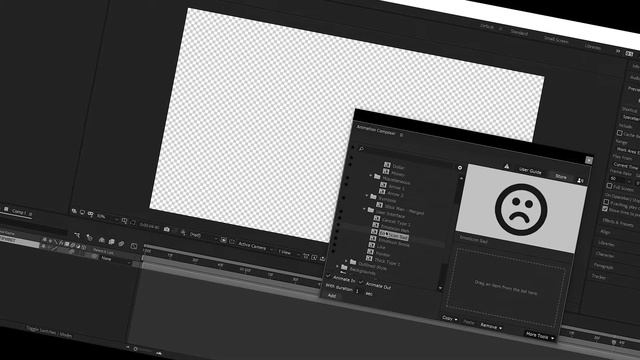Click the frame blending icon in timeline header
640x360 pixels.
tap(111, 241)
